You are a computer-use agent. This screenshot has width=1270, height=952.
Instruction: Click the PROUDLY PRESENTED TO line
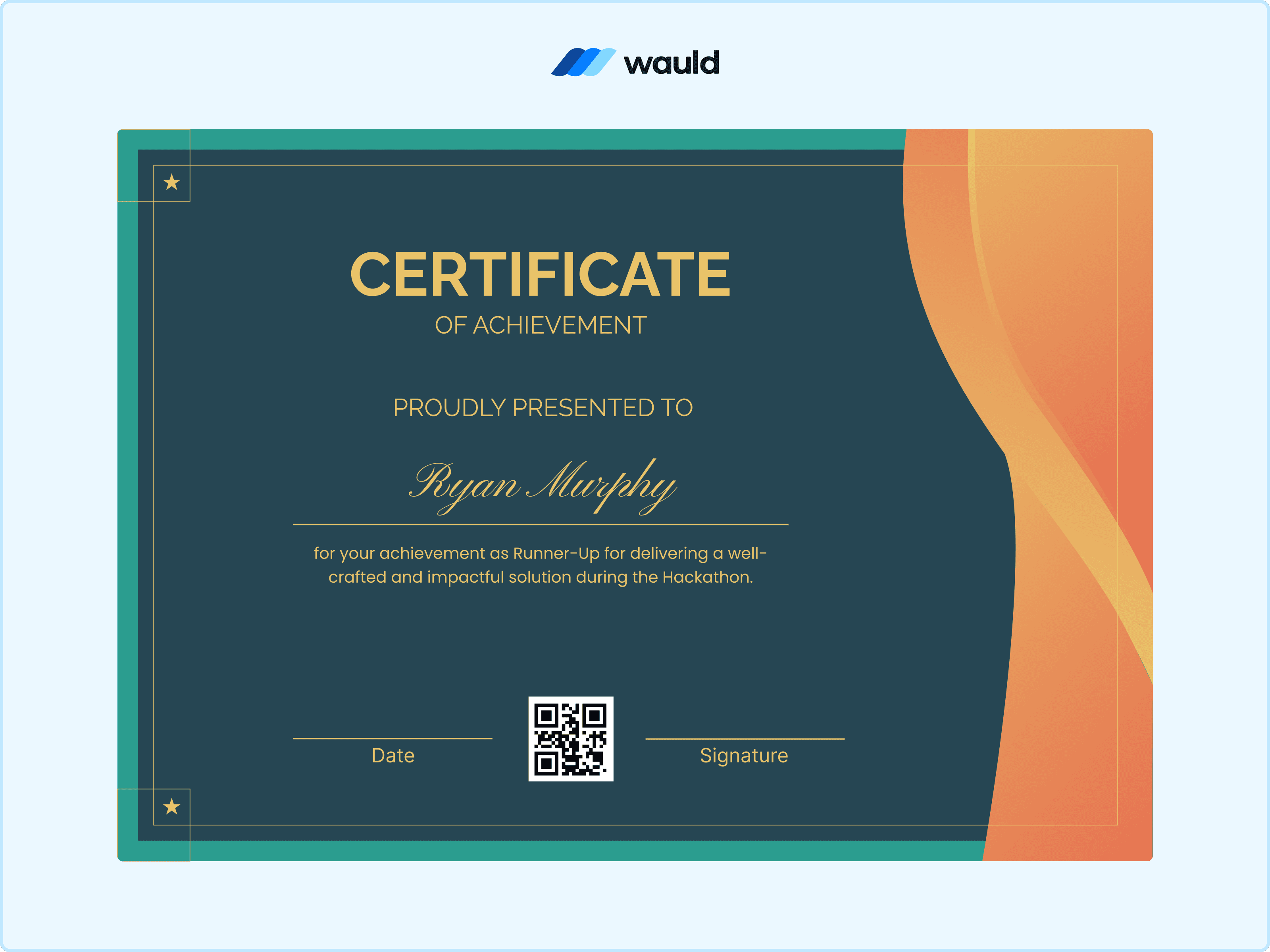(x=543, y=408)
